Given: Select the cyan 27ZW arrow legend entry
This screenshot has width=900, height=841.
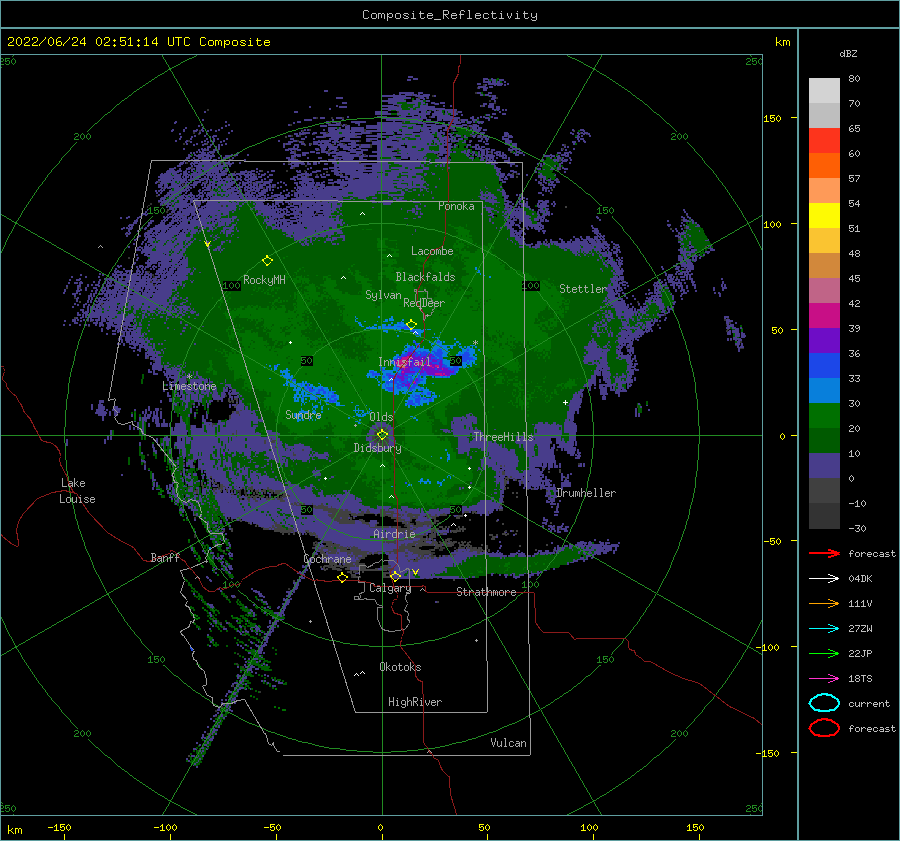Looking at the screenshot, I should pos(824,629).
